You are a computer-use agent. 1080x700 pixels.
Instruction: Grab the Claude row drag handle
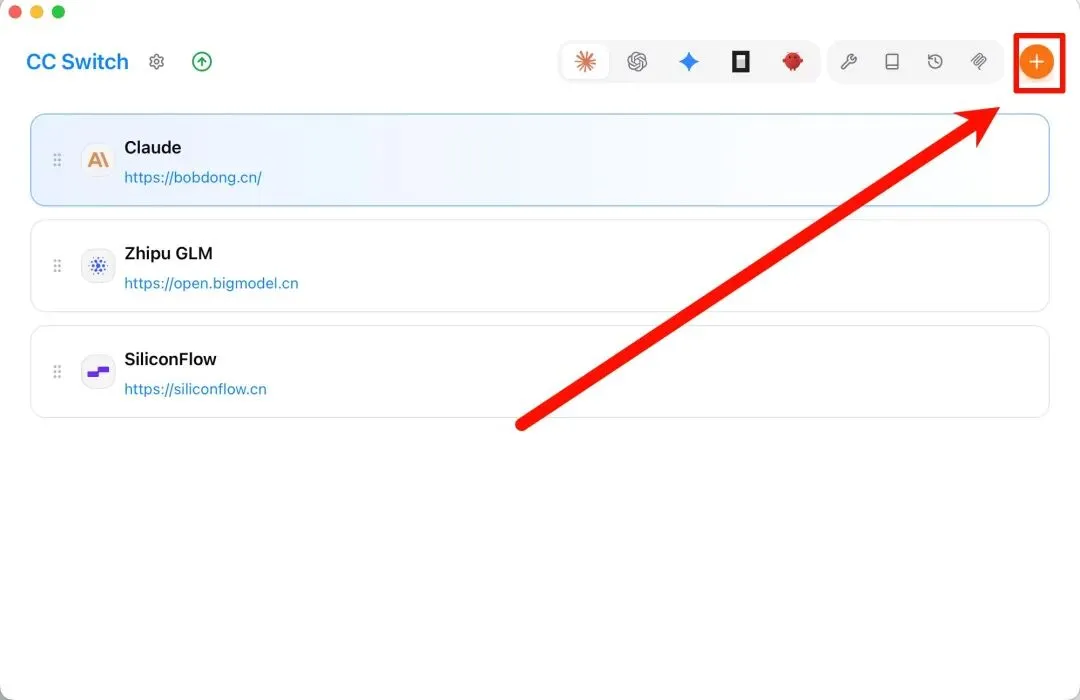pos(57,160)
